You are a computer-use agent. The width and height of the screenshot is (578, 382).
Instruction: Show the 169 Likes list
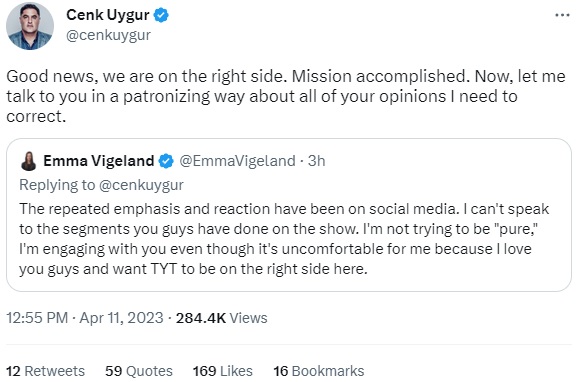pos(223,371)
